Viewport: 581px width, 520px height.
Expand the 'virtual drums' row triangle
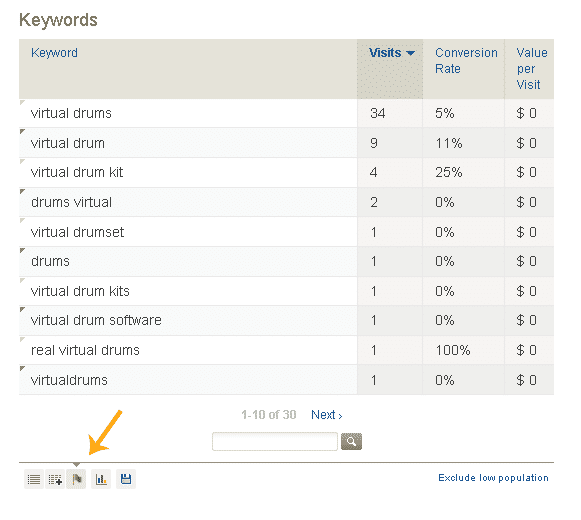[22, 102]
